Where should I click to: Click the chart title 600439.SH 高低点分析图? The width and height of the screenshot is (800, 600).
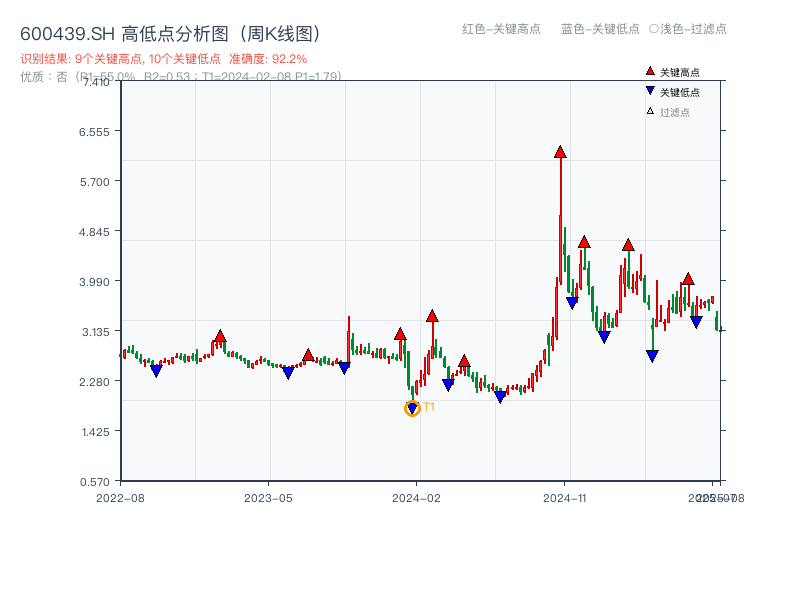170,34
